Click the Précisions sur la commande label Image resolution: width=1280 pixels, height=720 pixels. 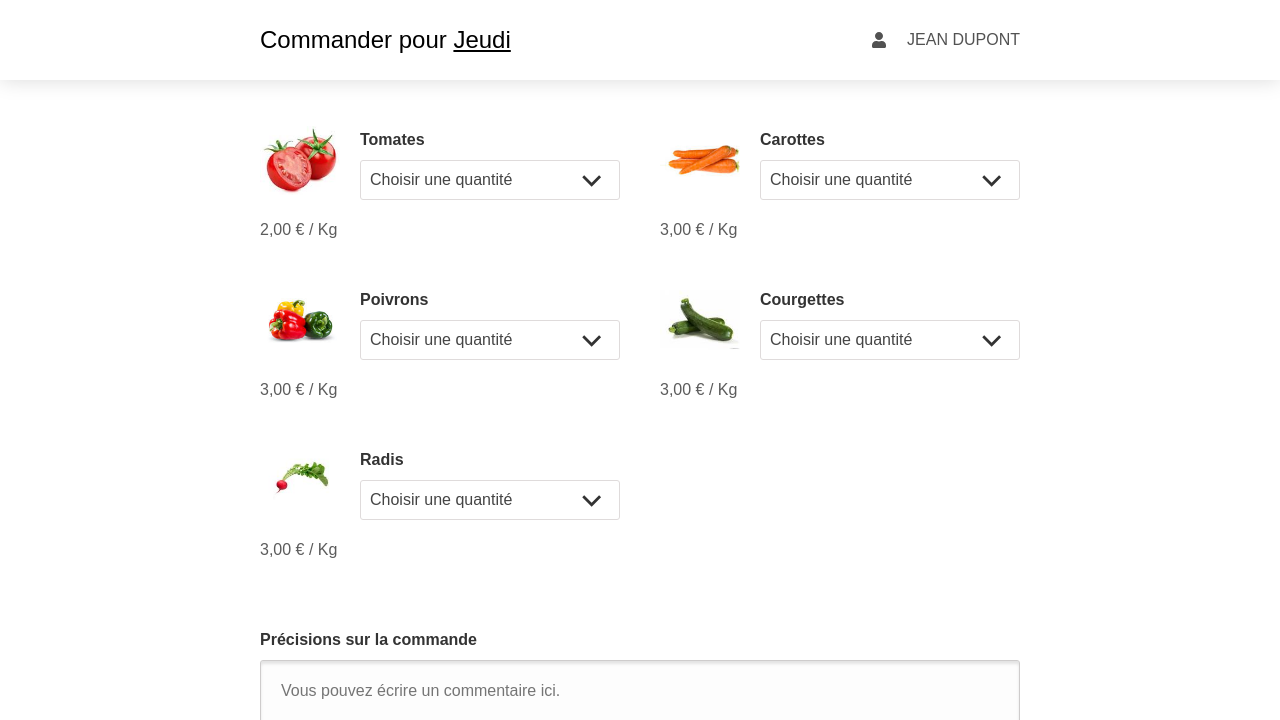point(368,640)
